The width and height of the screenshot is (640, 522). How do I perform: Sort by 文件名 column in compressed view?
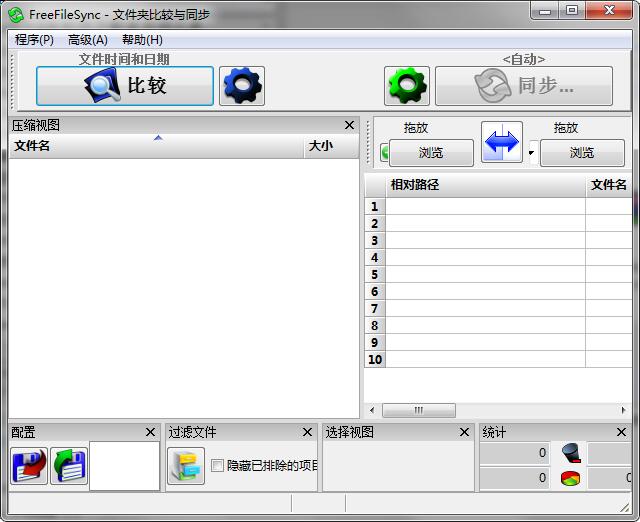[156, 146]
